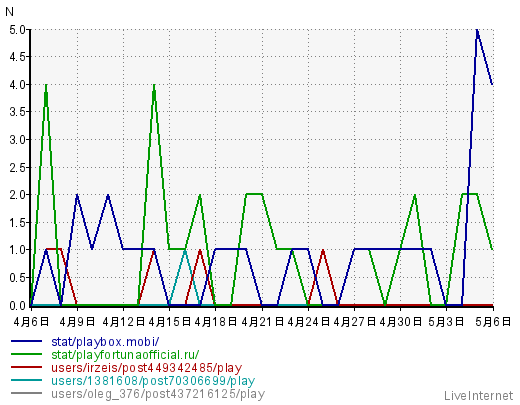This screenshot has width=520, height=405.
Task: Click the 4月30日 x-axis date label
Action: pyautogui.click(x=400, y=322)
